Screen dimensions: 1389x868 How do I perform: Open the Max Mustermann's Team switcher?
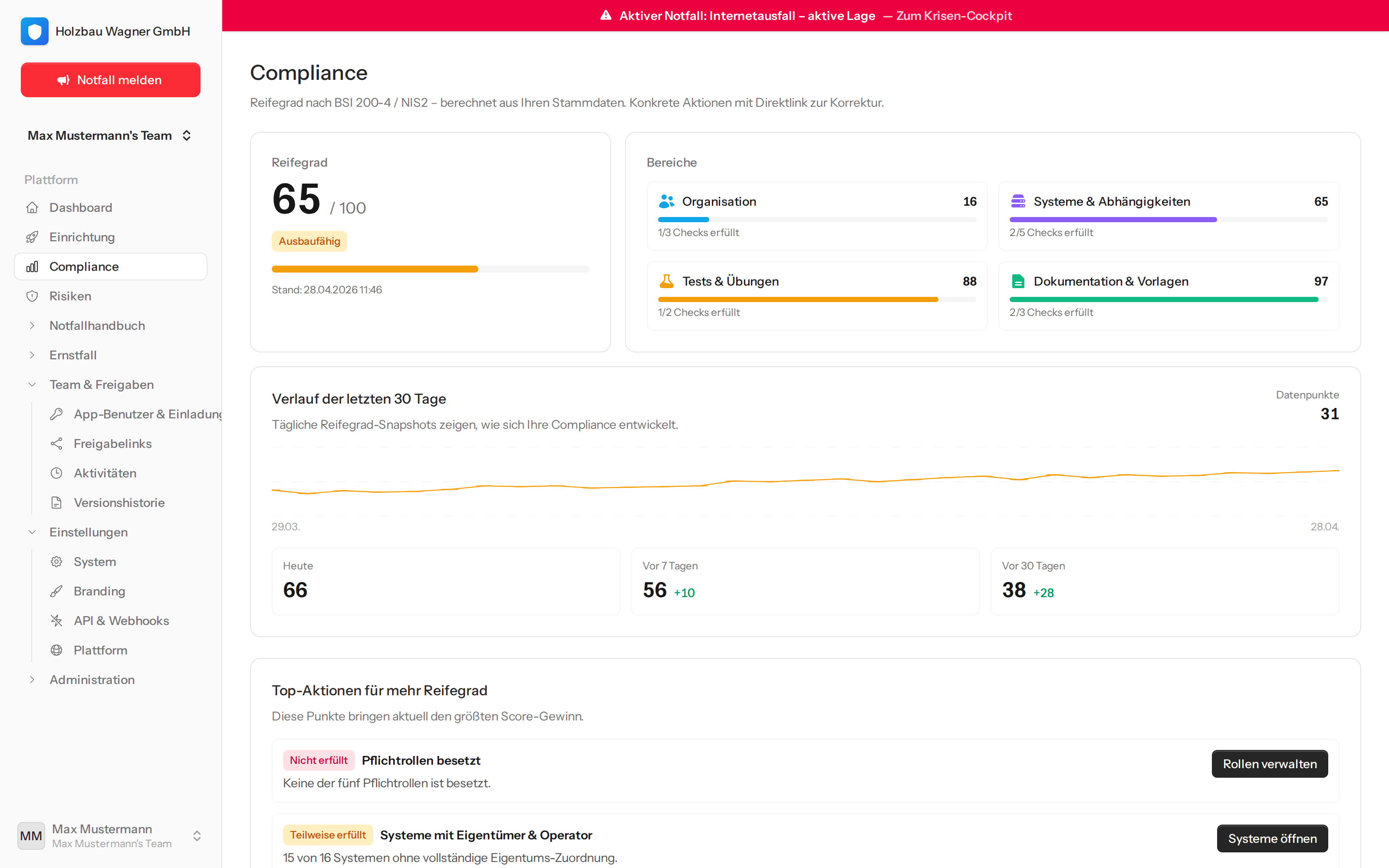(110, 135)
